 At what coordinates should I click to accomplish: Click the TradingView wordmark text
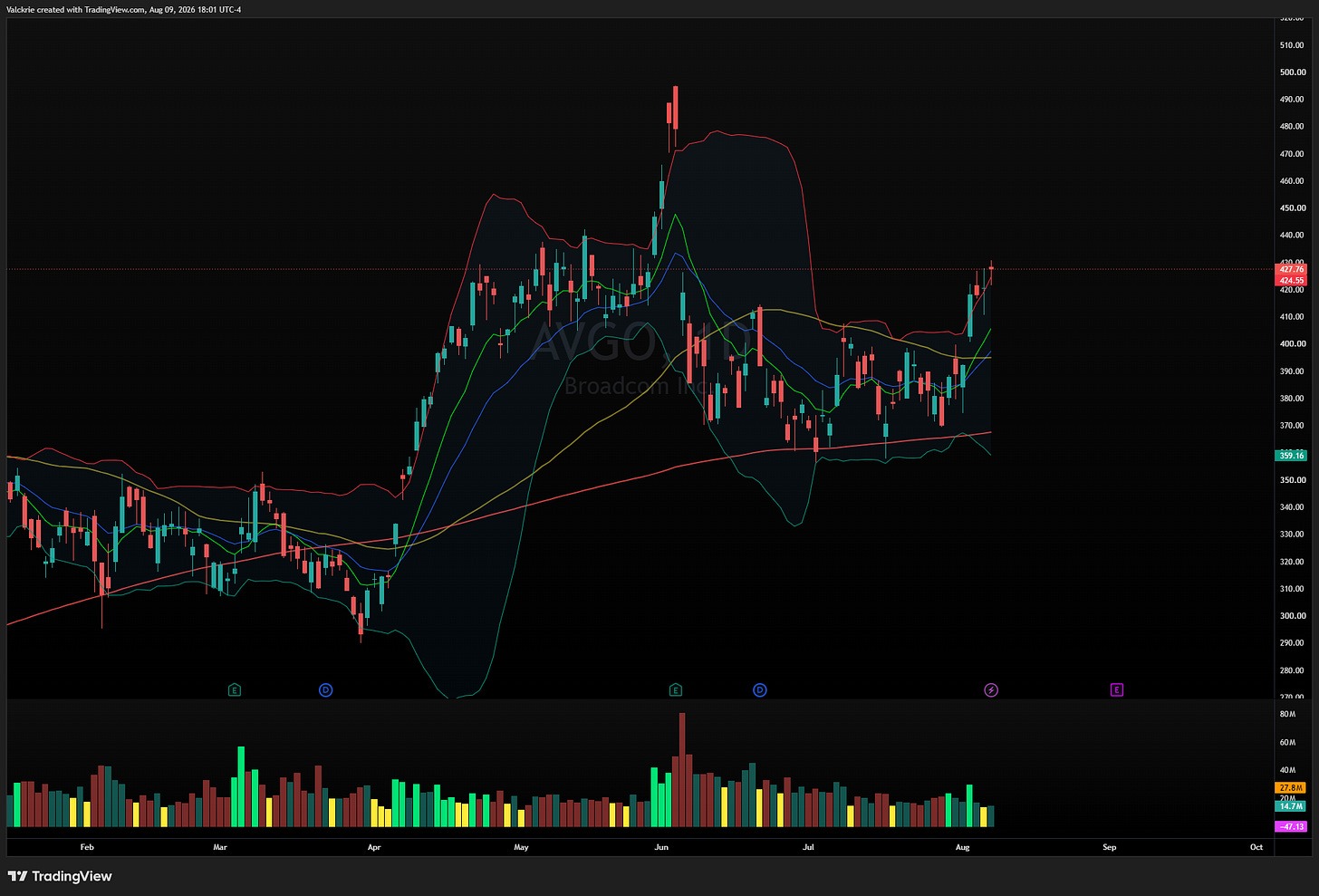[72, 876]
